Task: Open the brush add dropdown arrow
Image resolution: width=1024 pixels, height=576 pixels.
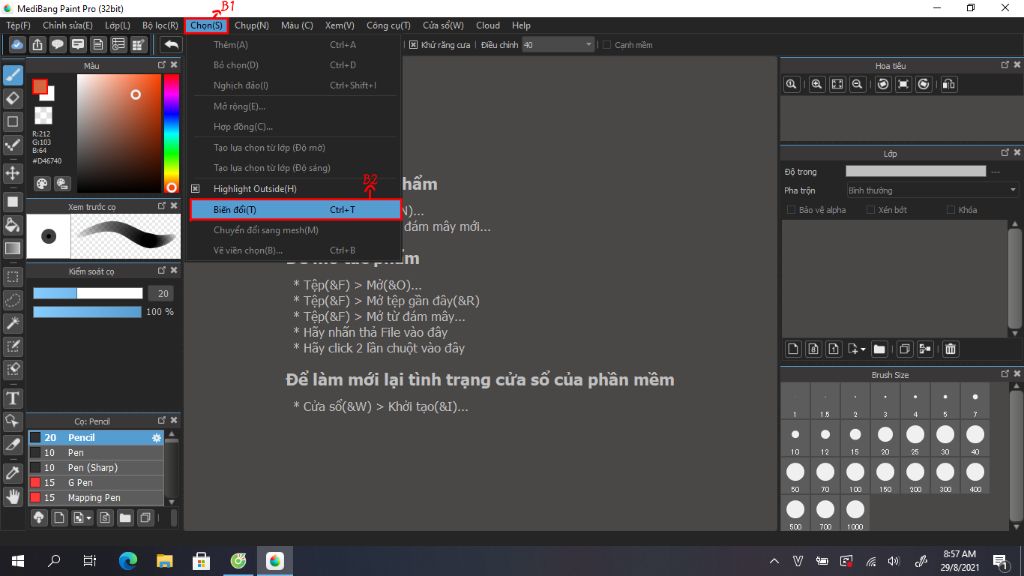Action: tap(89, 519)
